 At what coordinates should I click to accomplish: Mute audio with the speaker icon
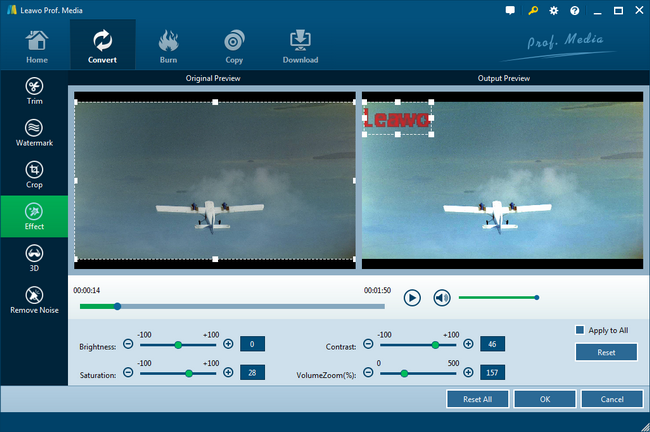tap(441, 297)
